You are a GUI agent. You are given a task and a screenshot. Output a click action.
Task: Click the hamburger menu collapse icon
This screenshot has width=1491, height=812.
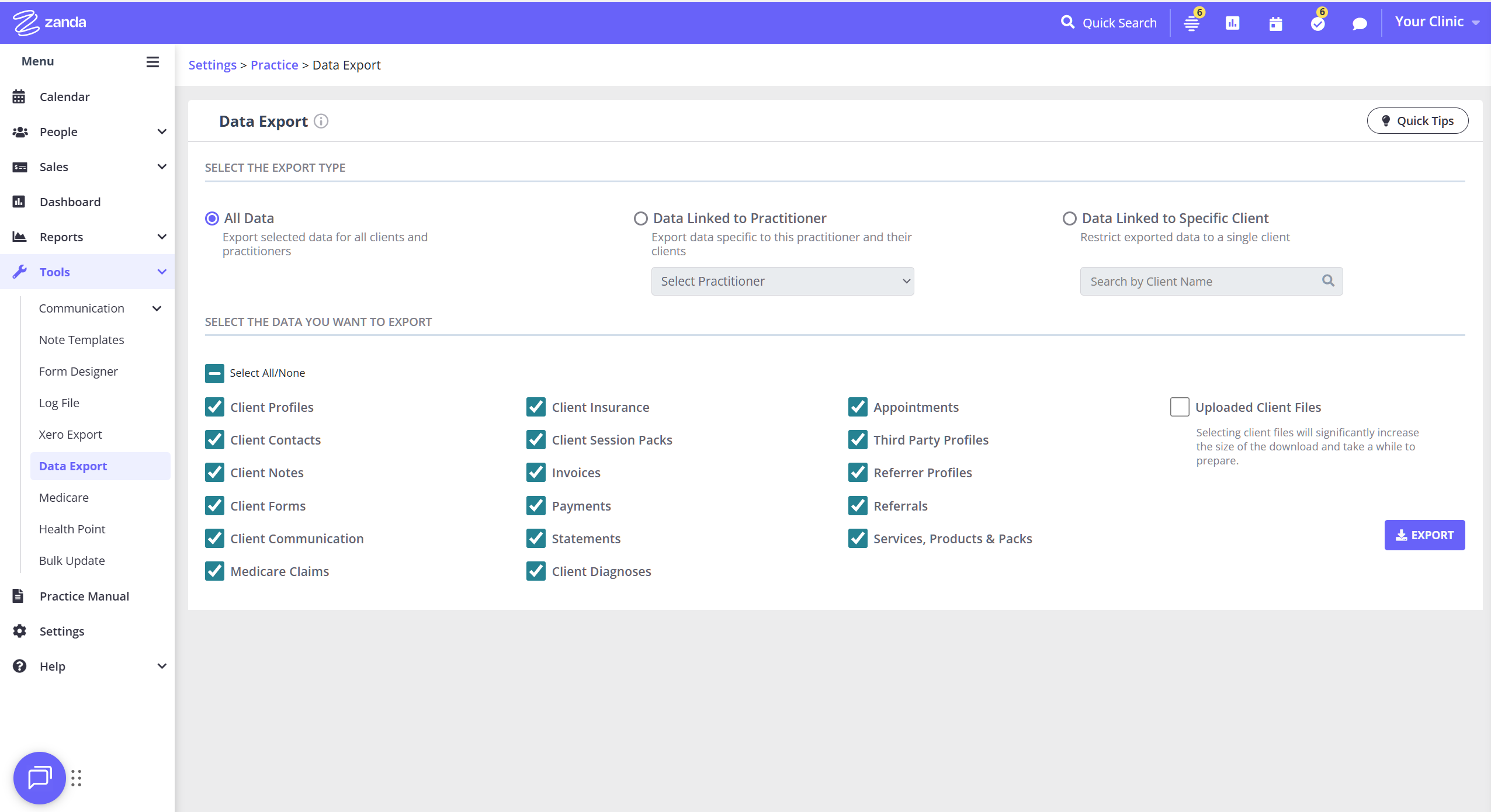(x=152, y=62)
